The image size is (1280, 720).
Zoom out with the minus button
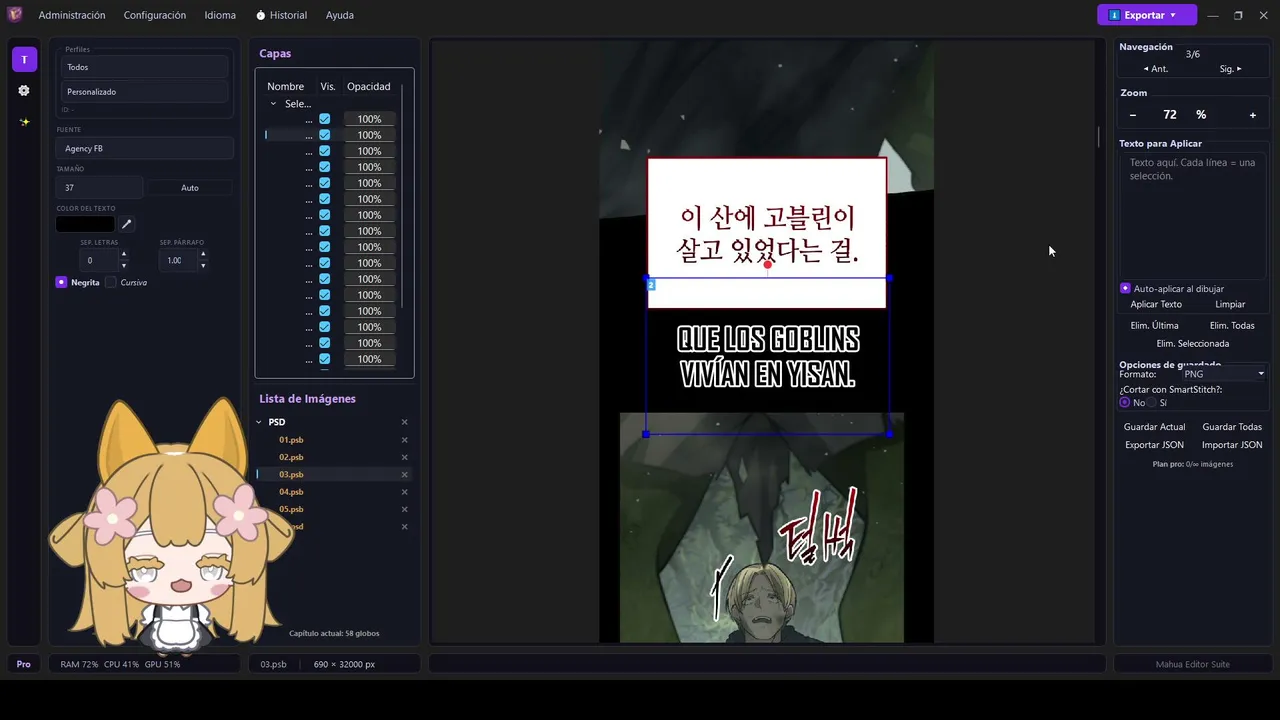click(x=1133, y=115)
